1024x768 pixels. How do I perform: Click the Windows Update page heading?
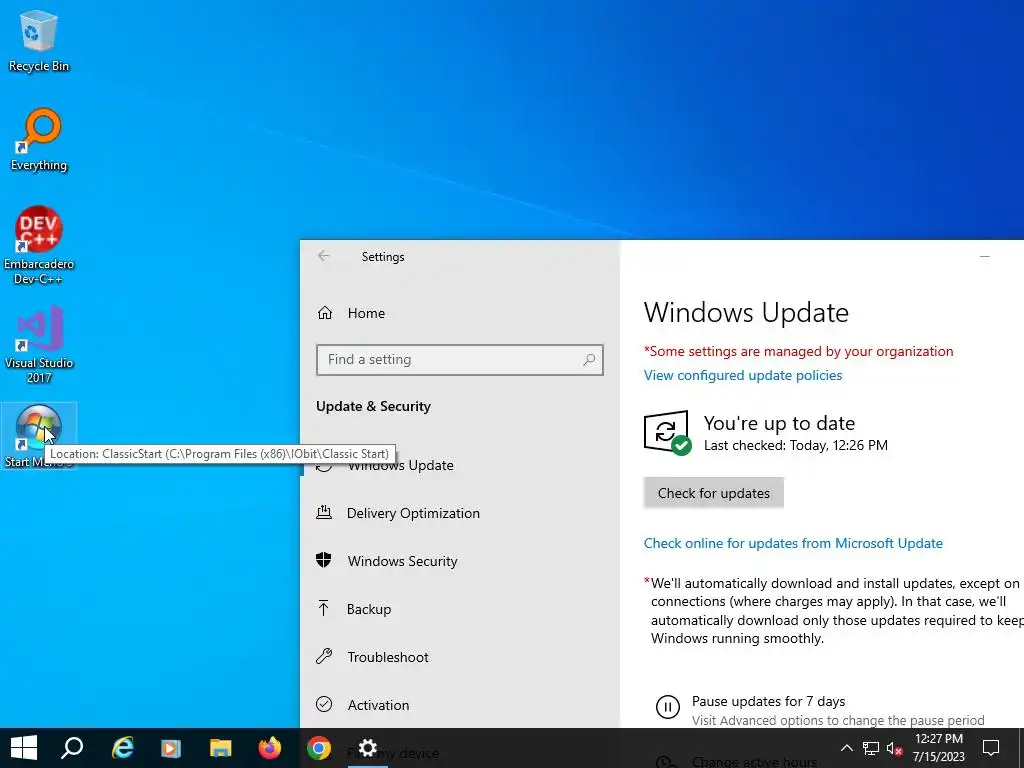click(746, 312)
